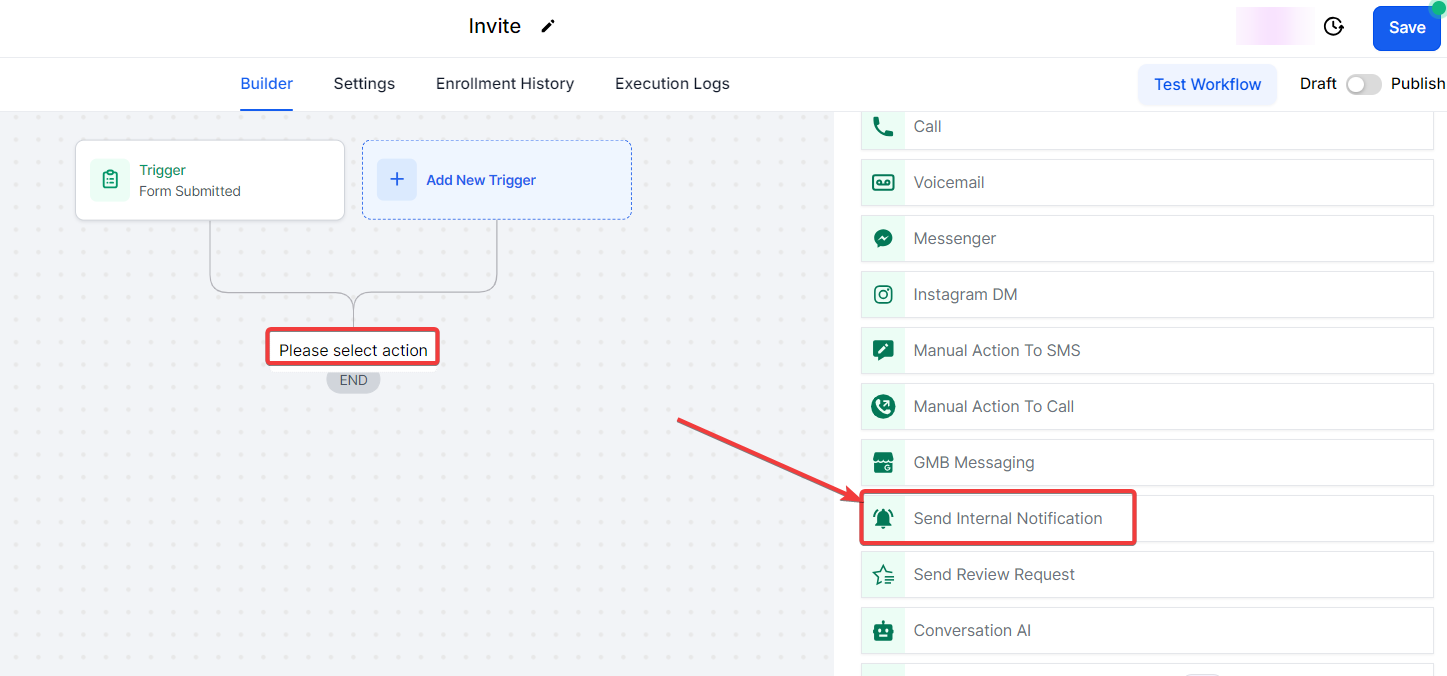Viewport: 1447px width, 676px height.
Task: Click the Messenger chat icon
Action: tap(883, 239)
